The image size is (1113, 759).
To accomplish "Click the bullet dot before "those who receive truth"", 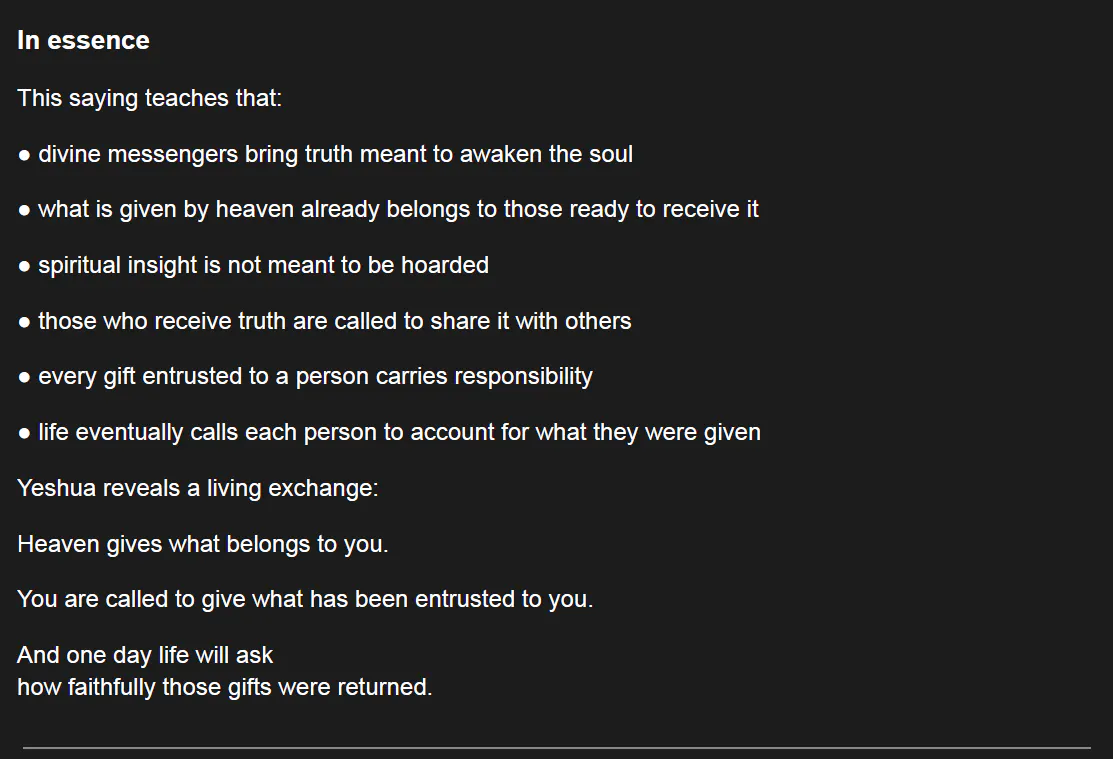I will 25,322.
